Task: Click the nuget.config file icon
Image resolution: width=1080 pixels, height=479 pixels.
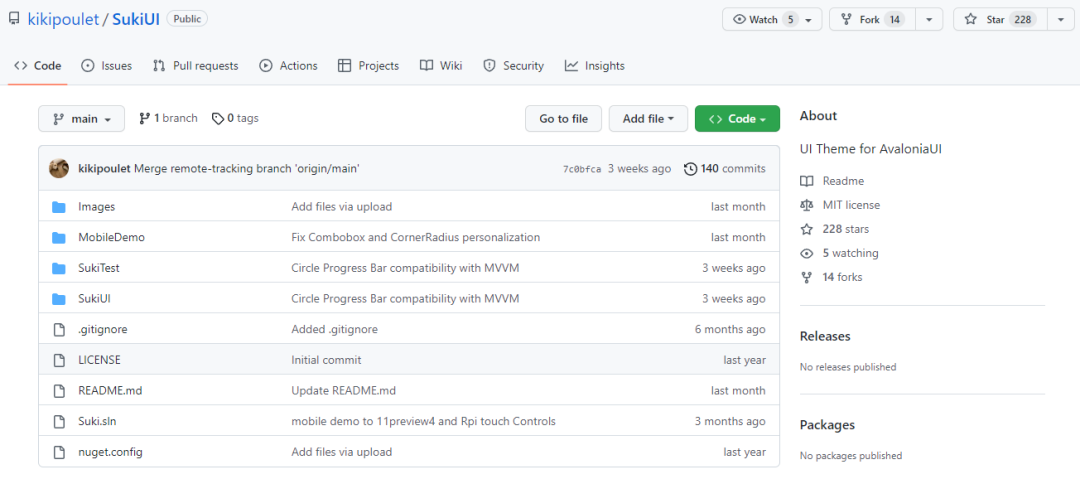Action: click(59, 452)
